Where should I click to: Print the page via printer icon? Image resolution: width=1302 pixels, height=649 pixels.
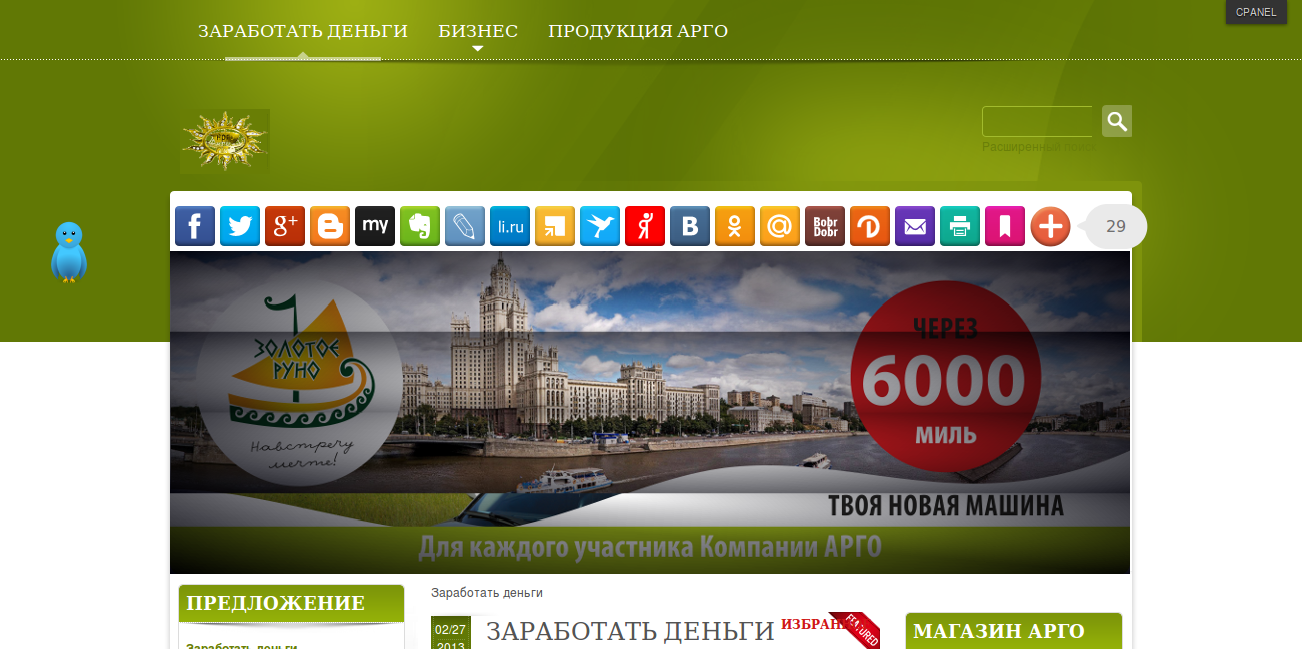tap(960, 226)
